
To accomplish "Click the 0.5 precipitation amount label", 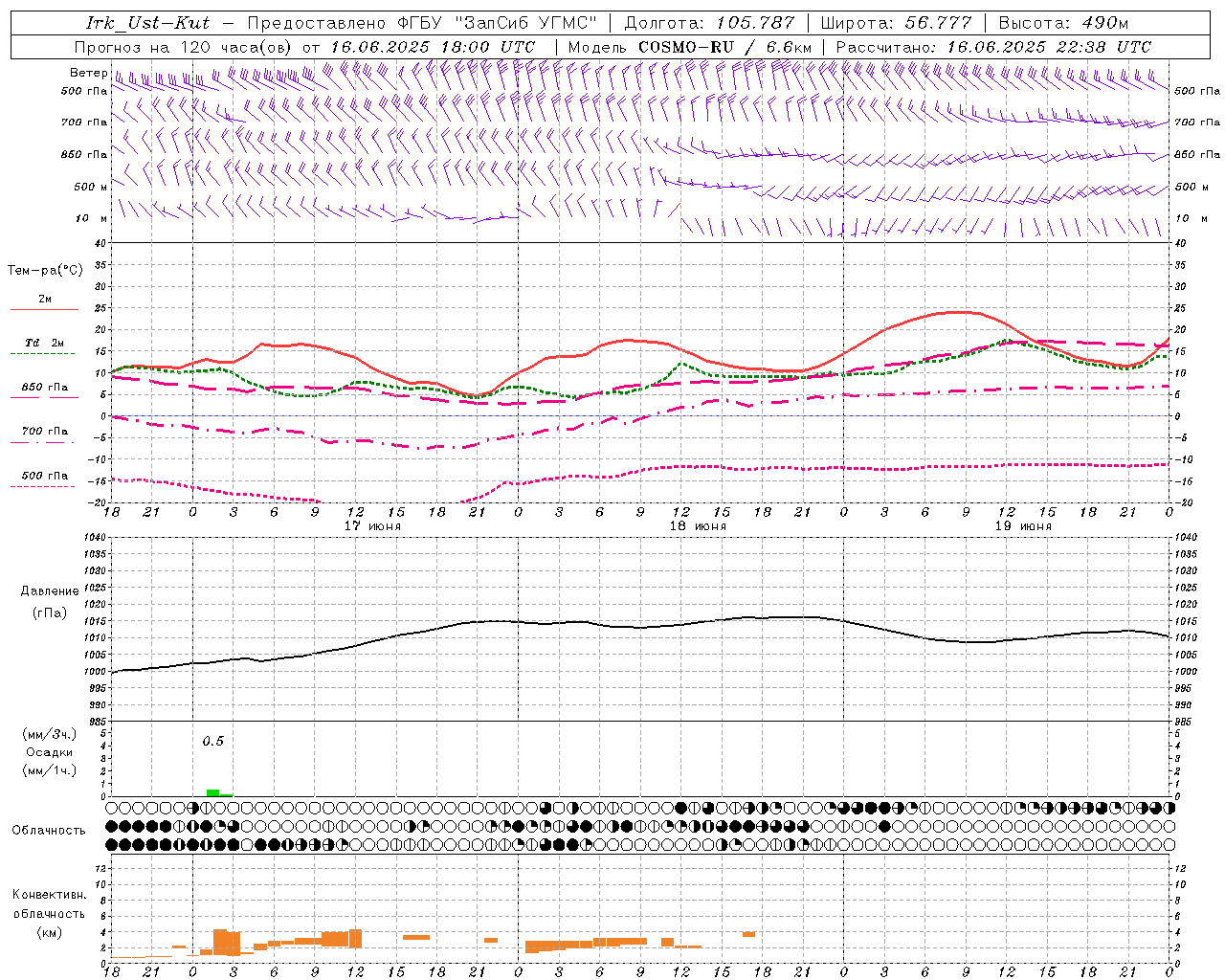I will click(212, 741).
